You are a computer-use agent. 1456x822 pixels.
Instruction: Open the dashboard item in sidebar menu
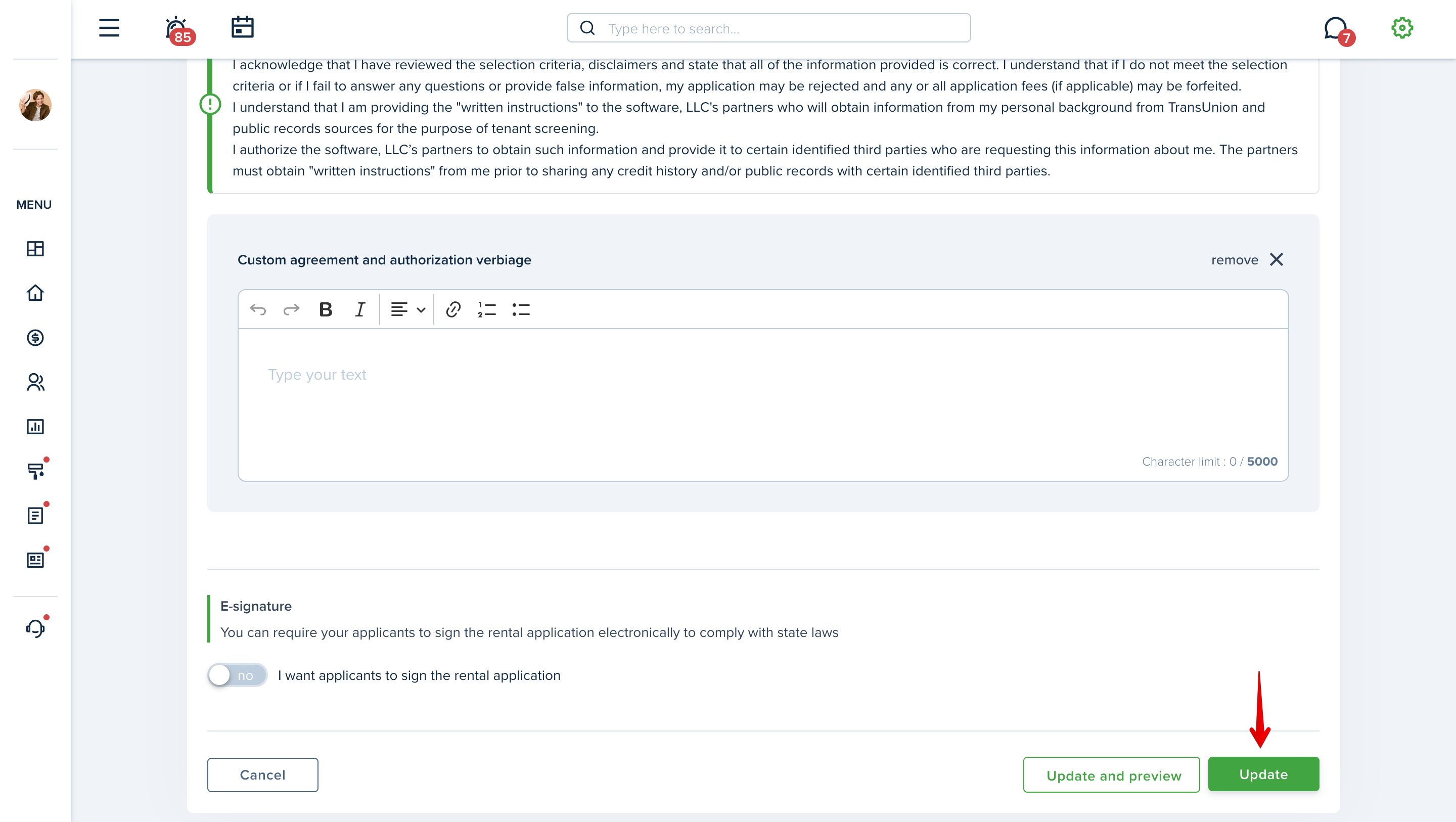click(x=35, y=249)
